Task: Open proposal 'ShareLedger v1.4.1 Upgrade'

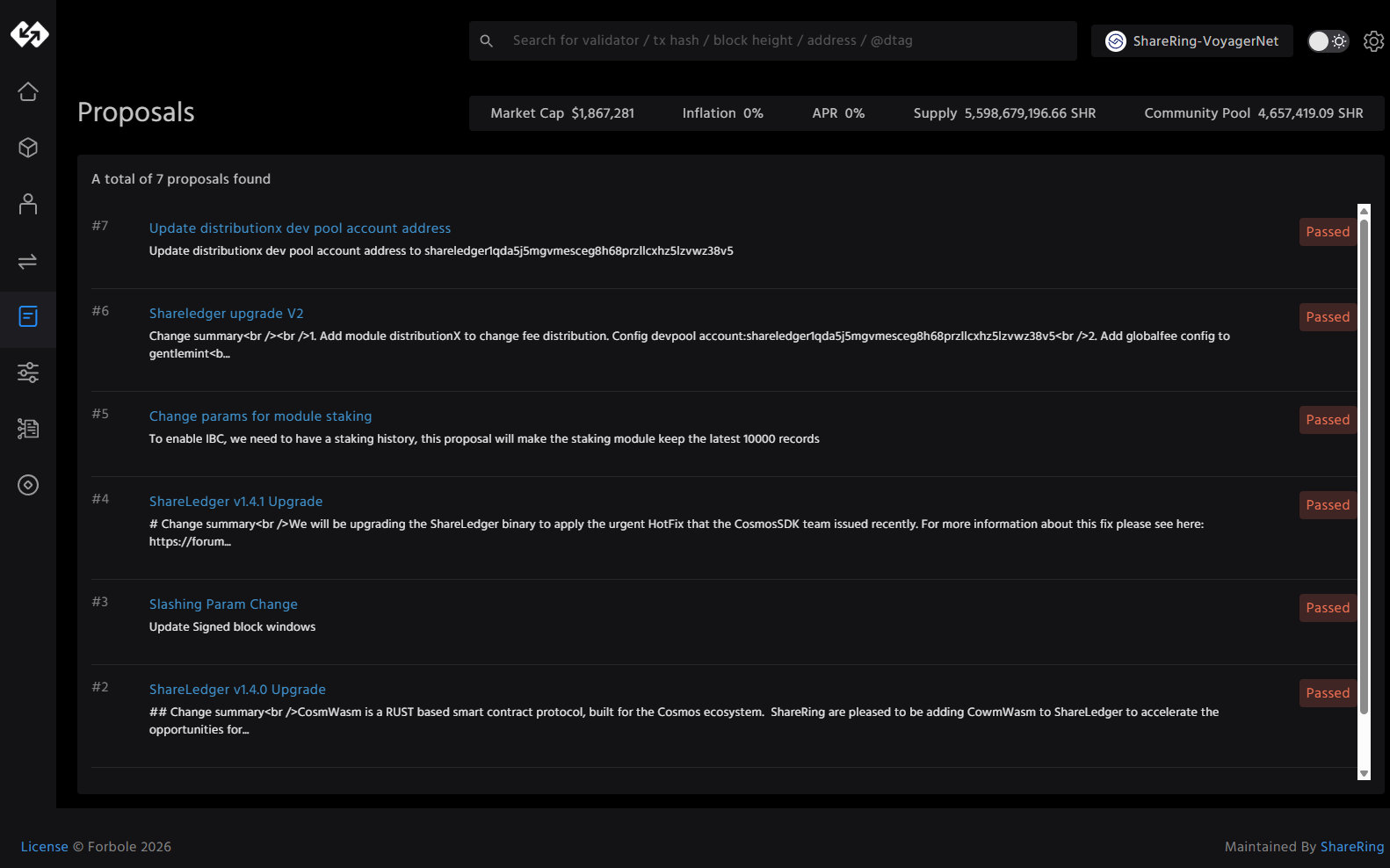Action: click(235, 502)
